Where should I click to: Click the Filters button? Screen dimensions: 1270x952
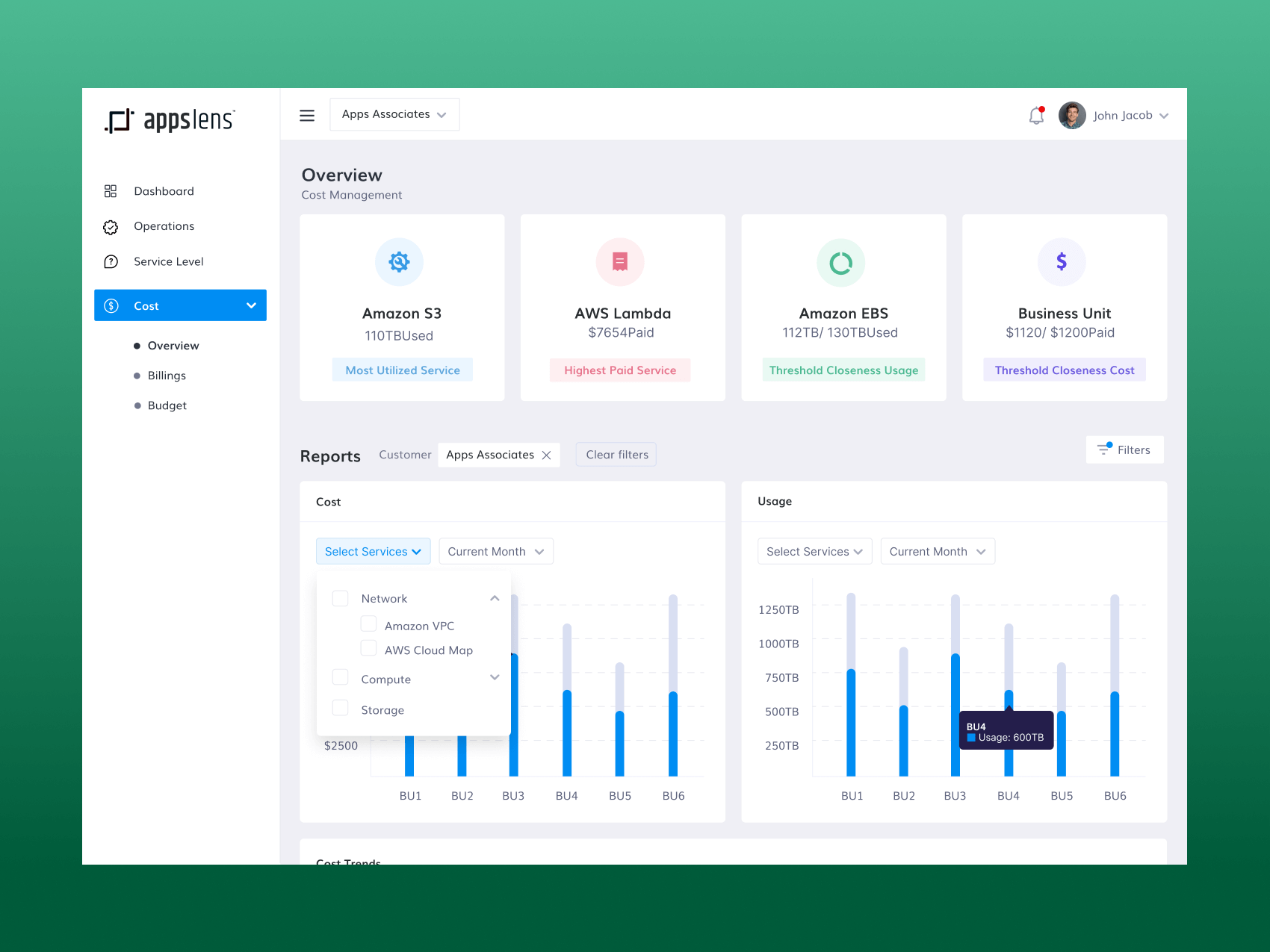pos(1125,449)
